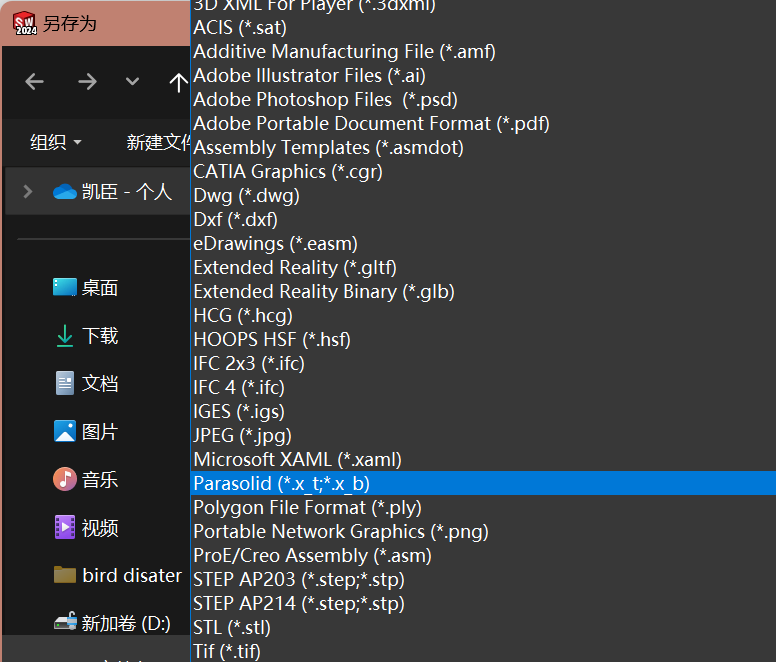Choose Dwg (*.dwg) file type
Image resolution: width=776 pixels, height=662 pixels.
coord(483,195)
